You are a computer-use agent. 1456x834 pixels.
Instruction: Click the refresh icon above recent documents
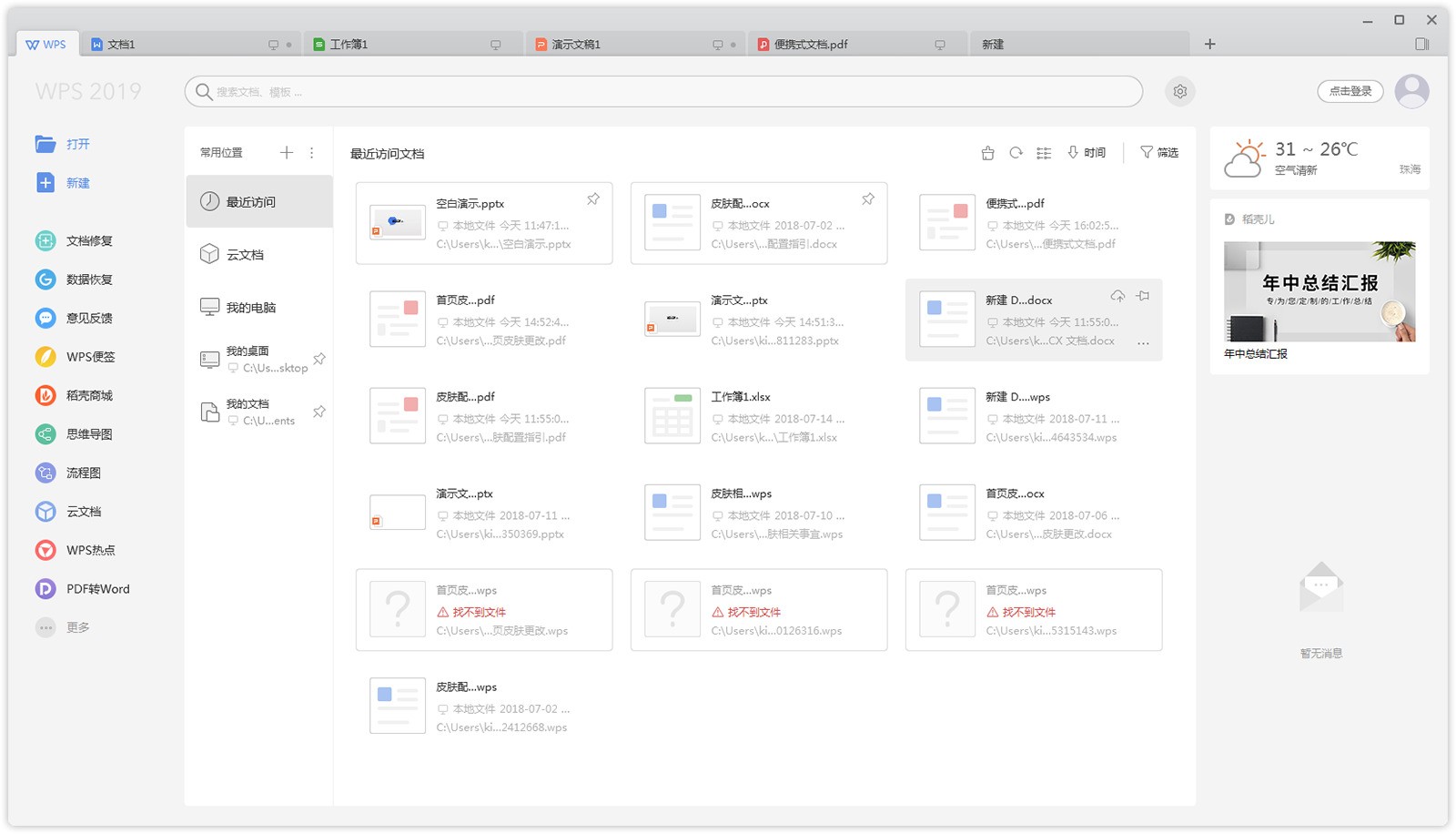(1016, 152)
